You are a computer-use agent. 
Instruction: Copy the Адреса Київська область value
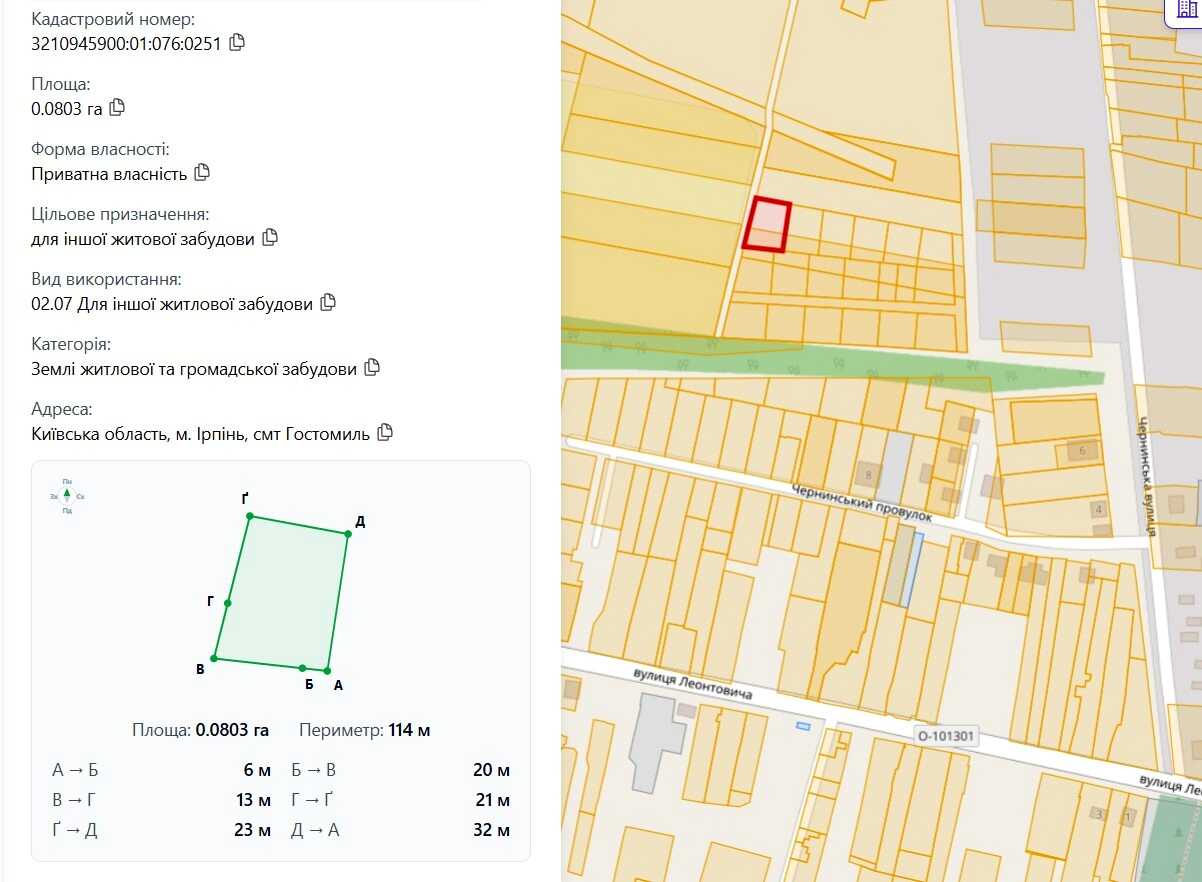click(385, 433)
